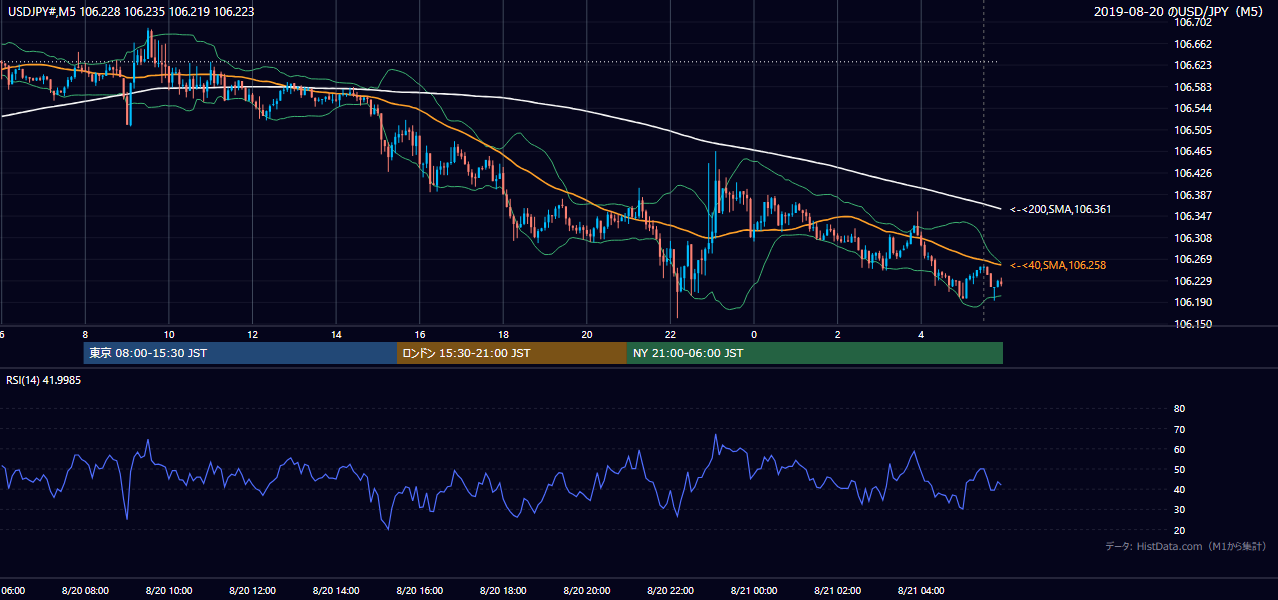Click the RSI 20 level label

point(1179,530)
